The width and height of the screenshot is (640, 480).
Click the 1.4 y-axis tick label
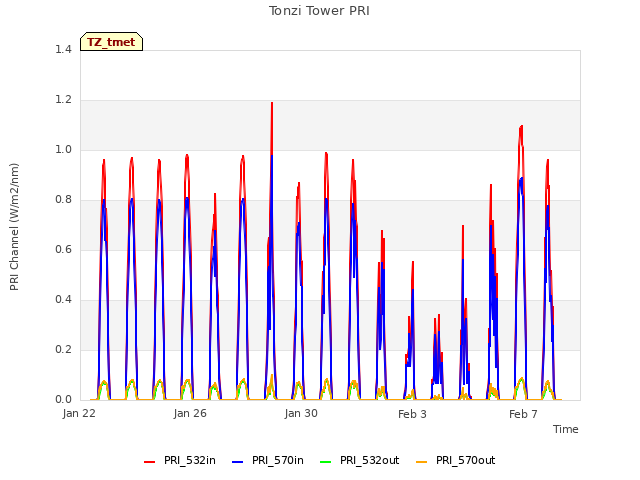tap(63, 49)
